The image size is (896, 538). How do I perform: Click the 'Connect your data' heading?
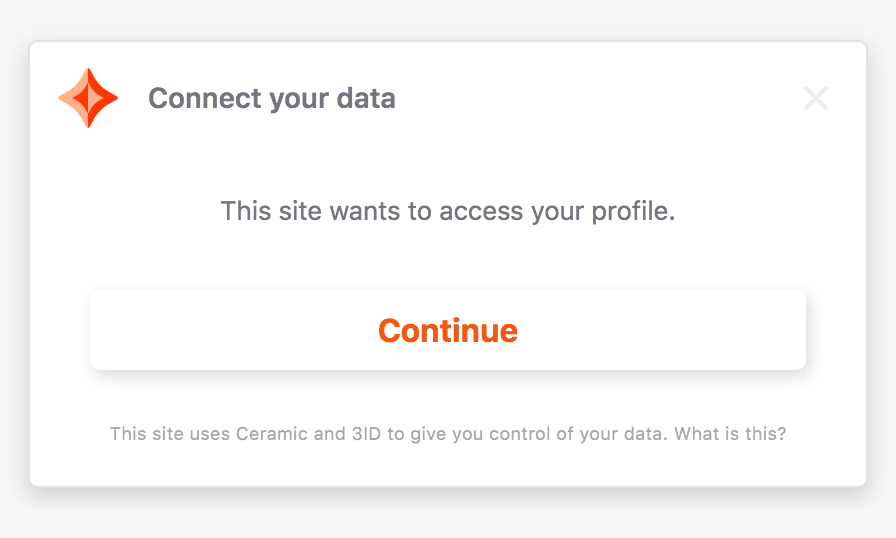tap(271, 99)
